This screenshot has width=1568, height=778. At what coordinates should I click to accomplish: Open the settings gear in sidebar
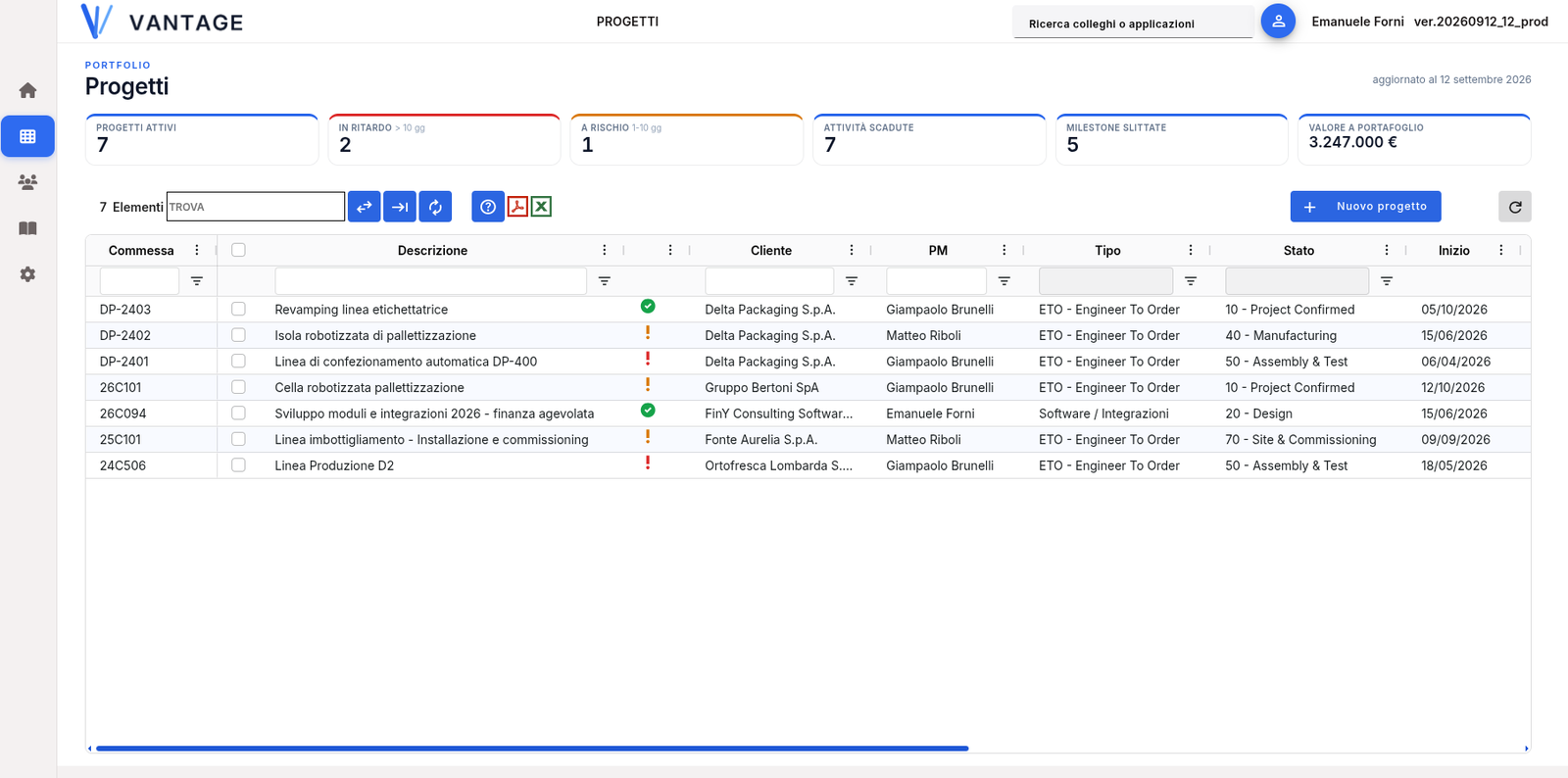pyautogui.click(x=27, y=274)
